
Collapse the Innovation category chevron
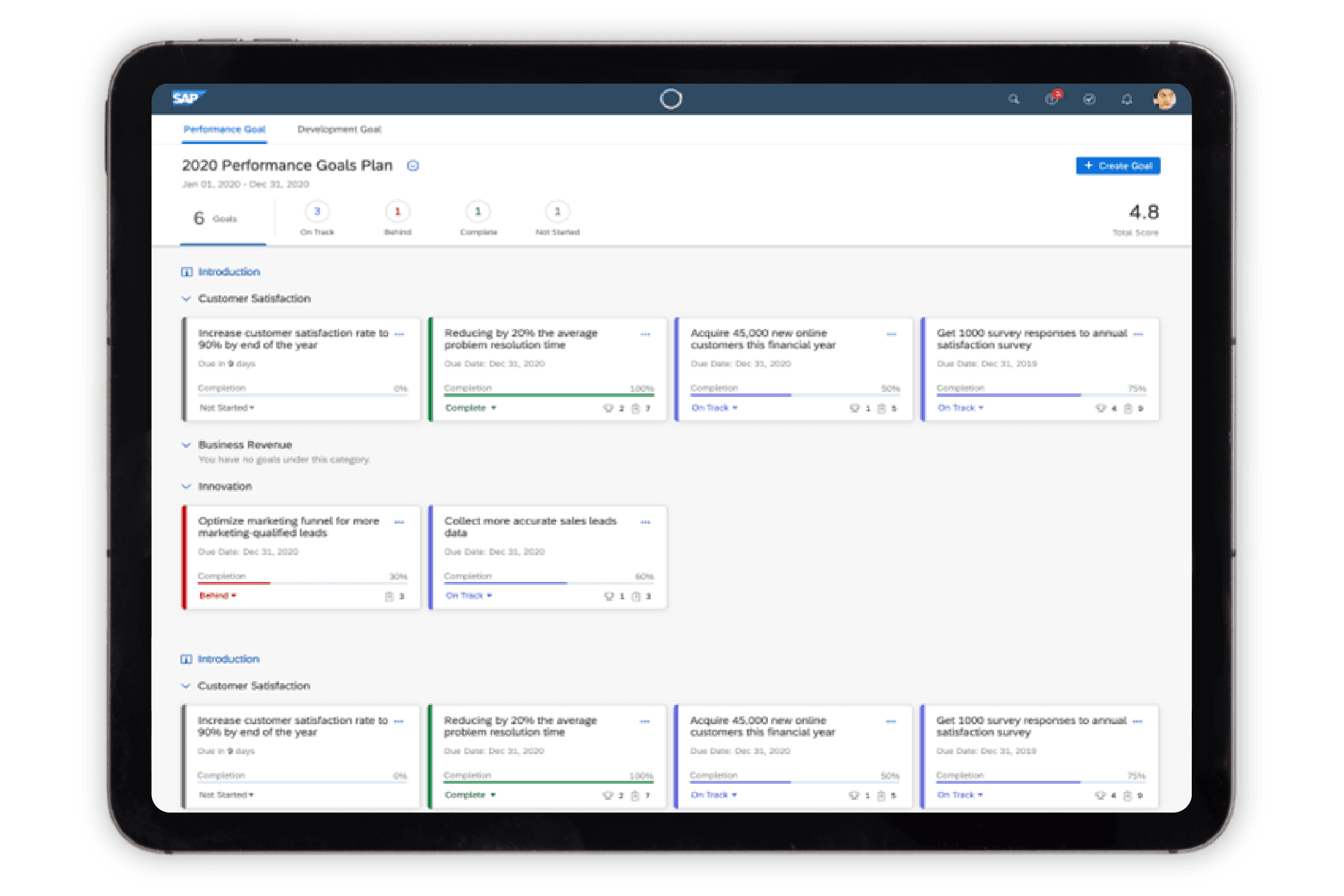(x=186, y=487)
